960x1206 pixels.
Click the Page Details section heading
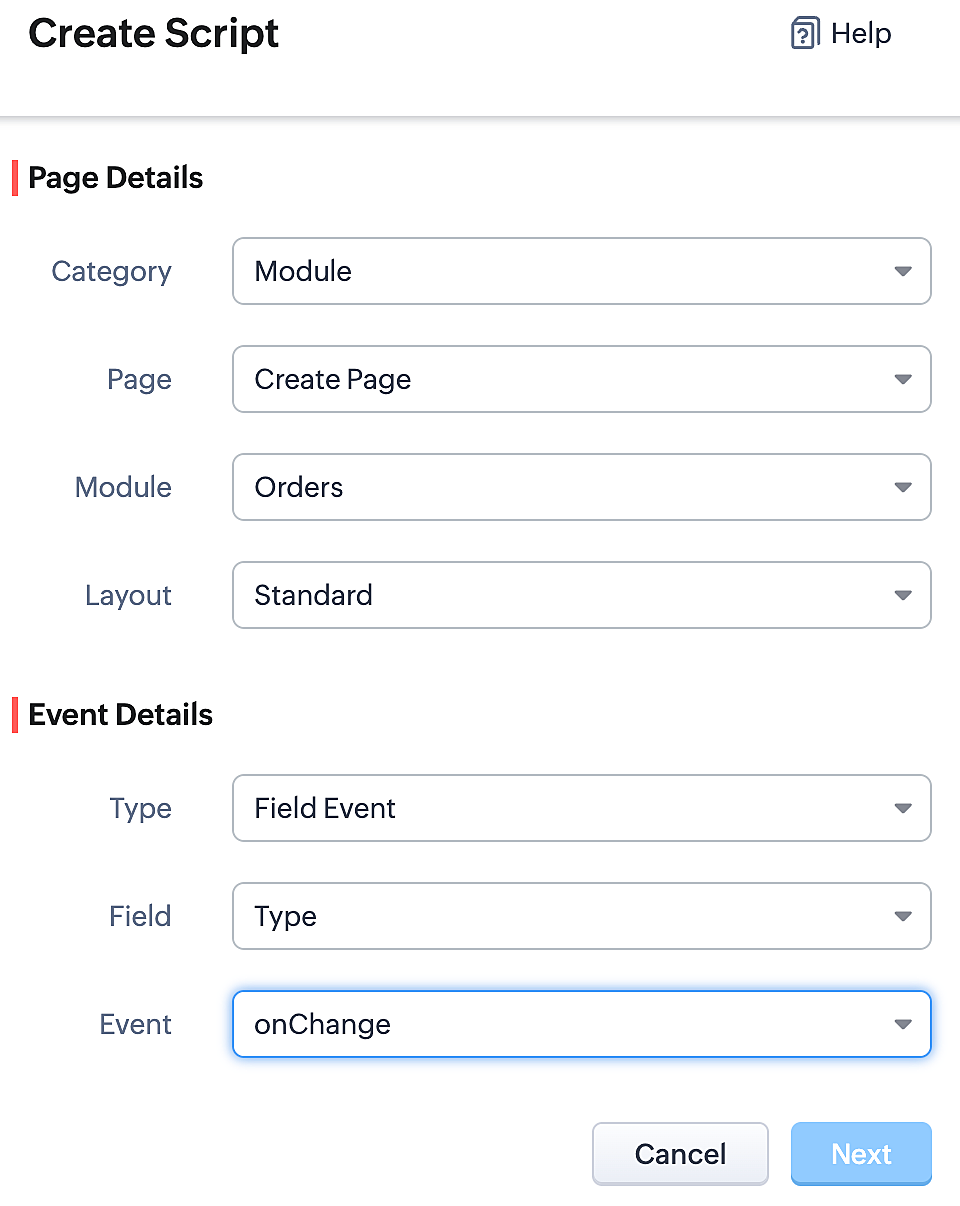115,178
